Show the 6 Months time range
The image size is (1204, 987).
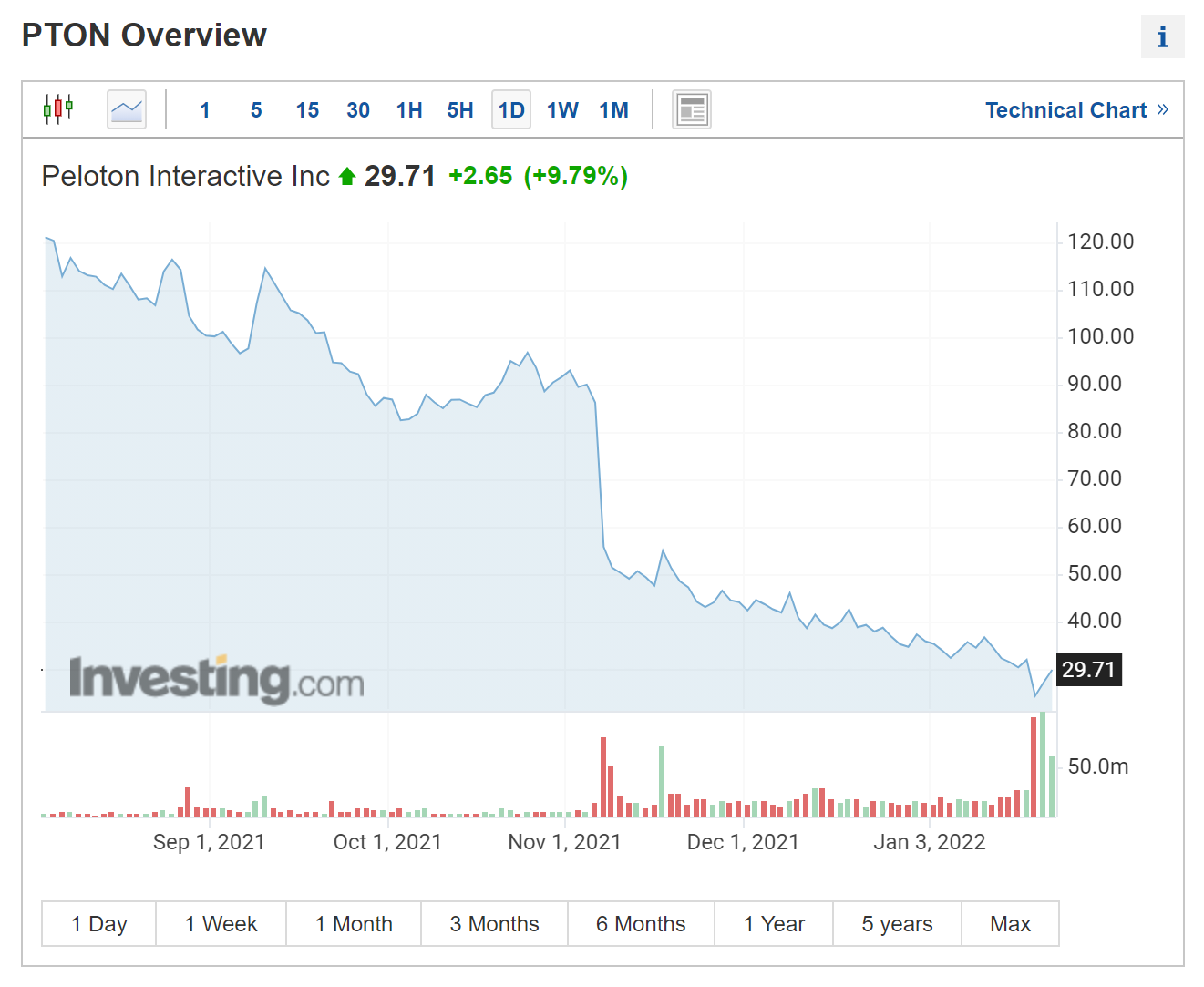[x=641, y=924]
